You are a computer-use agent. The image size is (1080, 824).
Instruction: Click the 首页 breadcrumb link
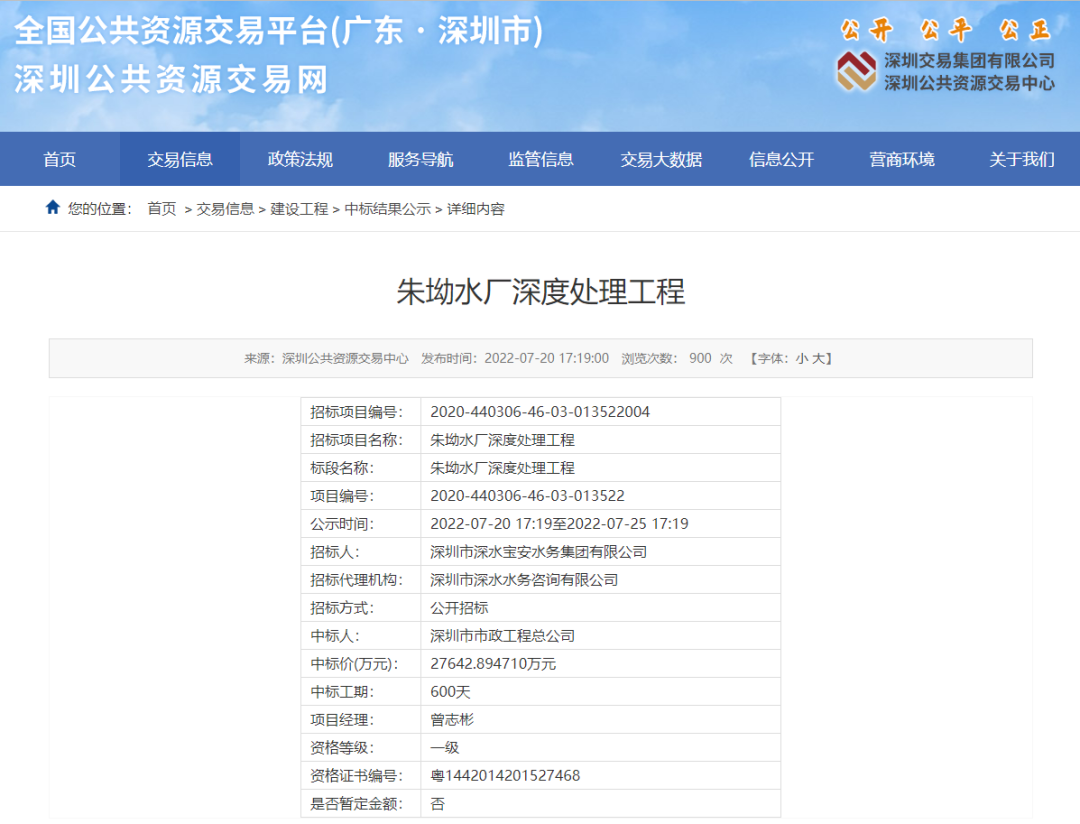(x=162, y=209)
